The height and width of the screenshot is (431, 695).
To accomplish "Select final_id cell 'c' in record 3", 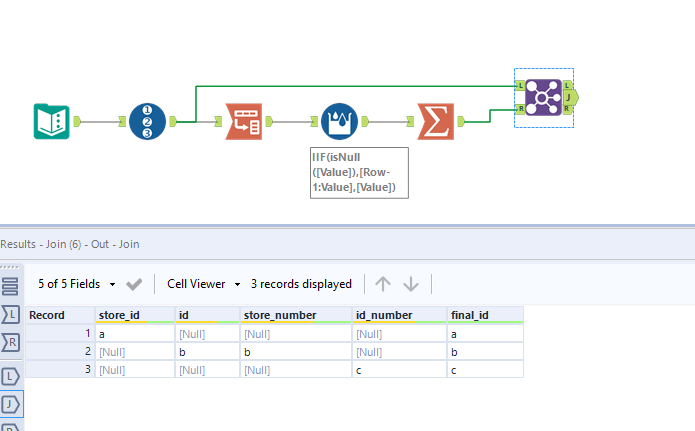I will click(485, 370).
